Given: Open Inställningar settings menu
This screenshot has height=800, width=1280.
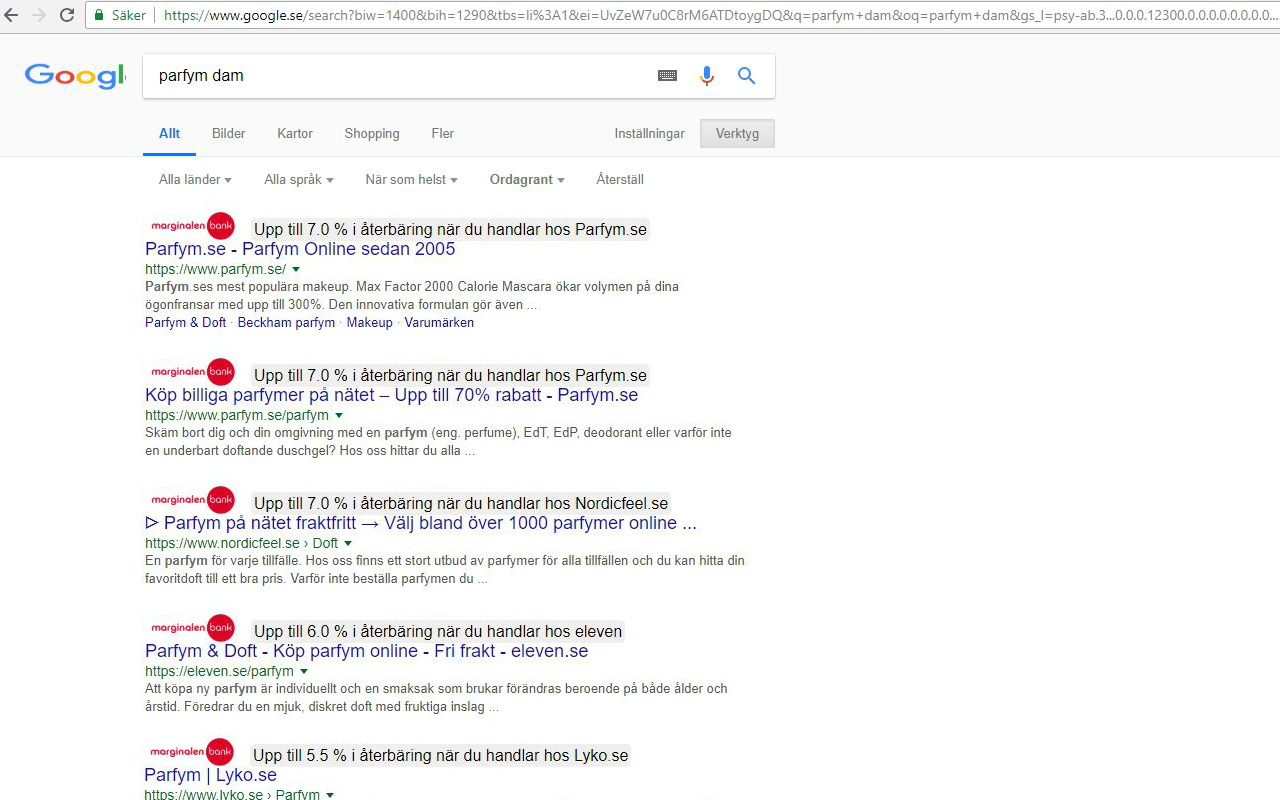Looking at the screenshot, I should point(650,134).
